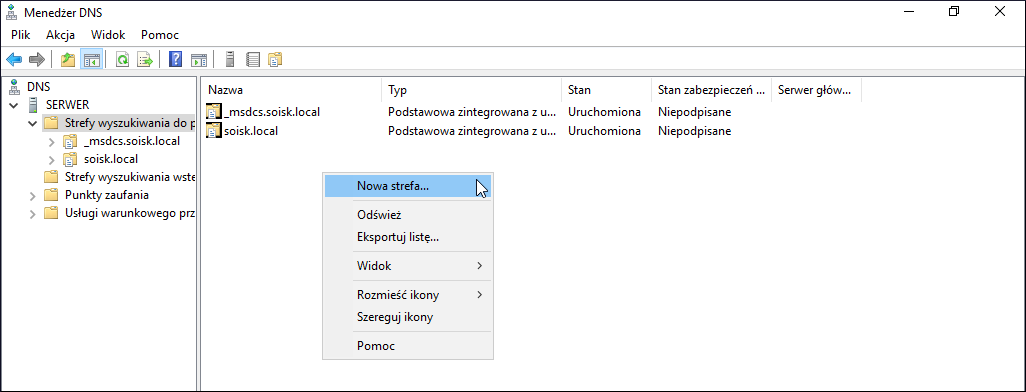Expand the Punkty zaufania node

[x=33, y=196]
